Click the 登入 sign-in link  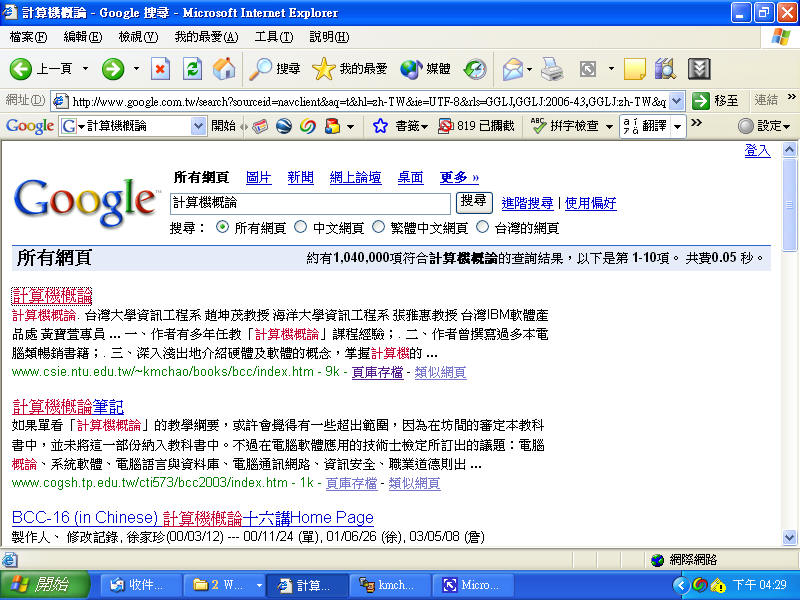coord(758,150)
